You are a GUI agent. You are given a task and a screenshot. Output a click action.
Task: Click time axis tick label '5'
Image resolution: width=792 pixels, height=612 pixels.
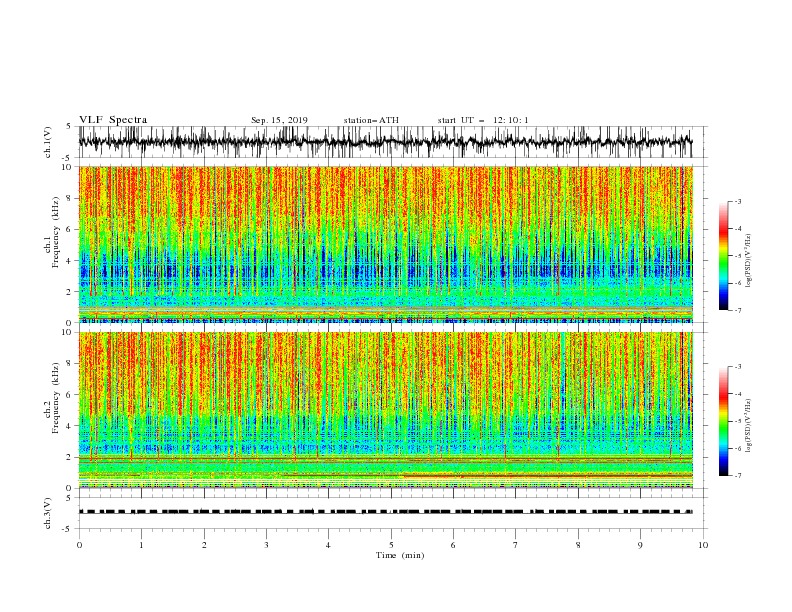tap(391, 545)
